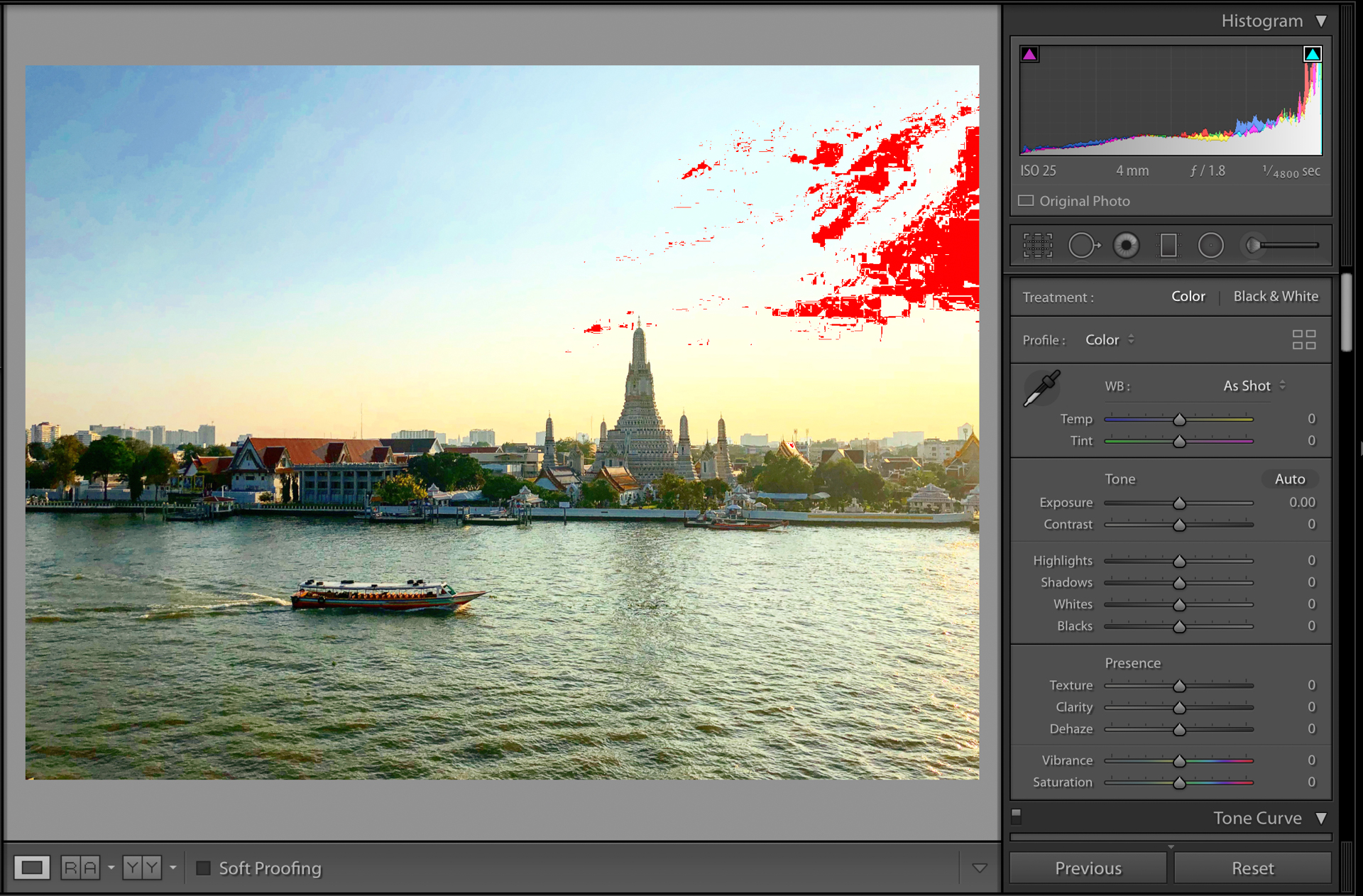Toggle the Tone Curve panel switch

coord(1017,816)
